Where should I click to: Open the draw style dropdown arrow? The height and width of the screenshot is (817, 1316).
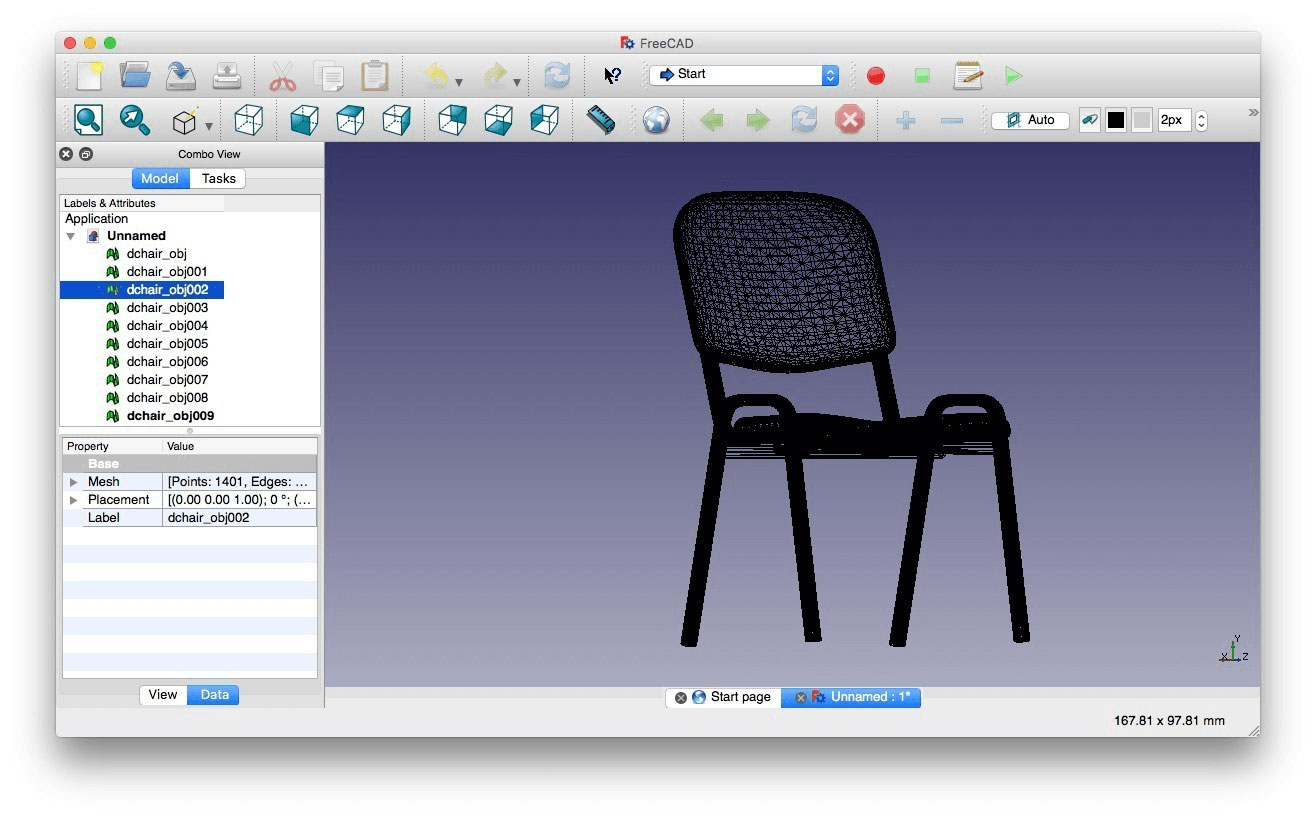tap(209, 126)
